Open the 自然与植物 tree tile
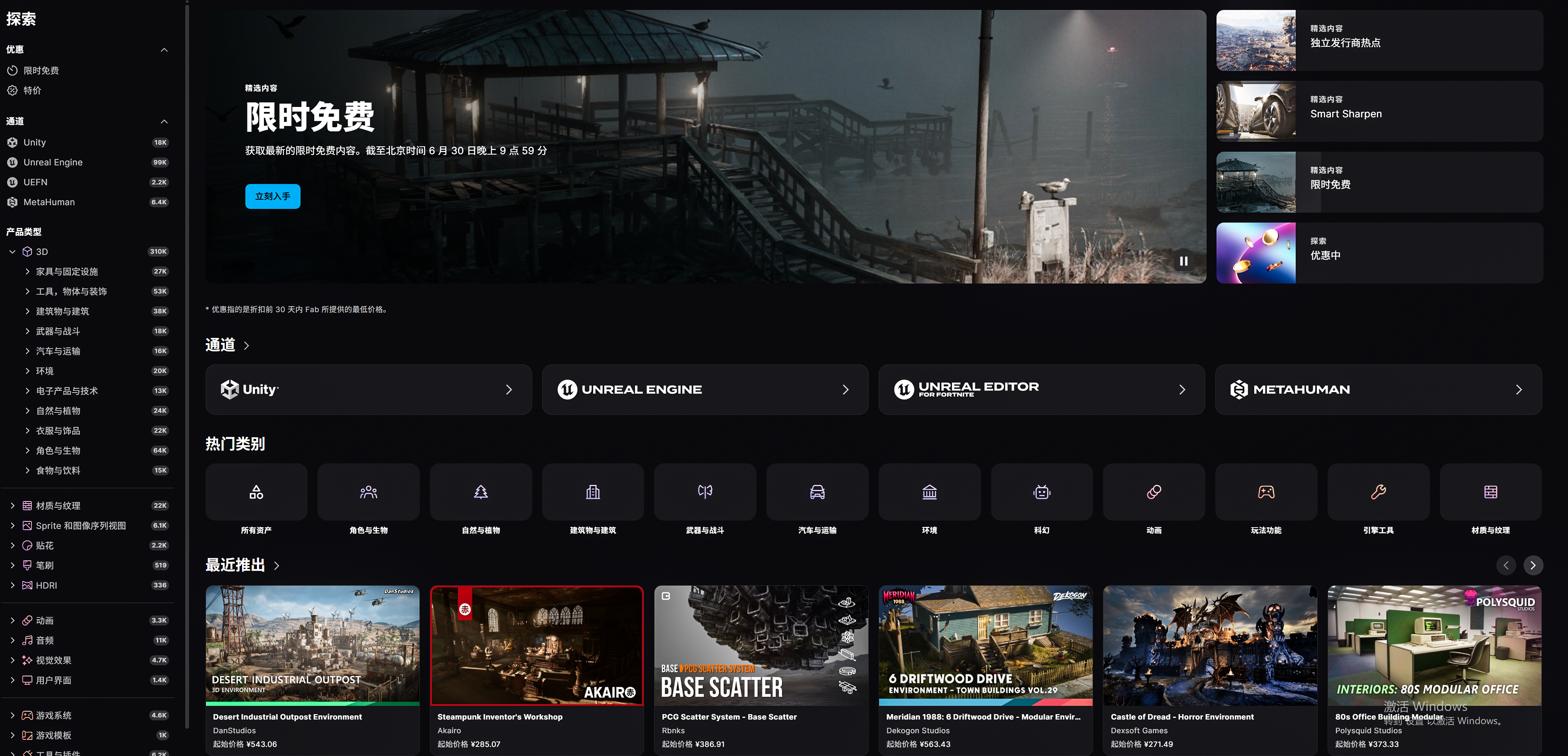The image size is (1568, 756). (x=481, y=492)
